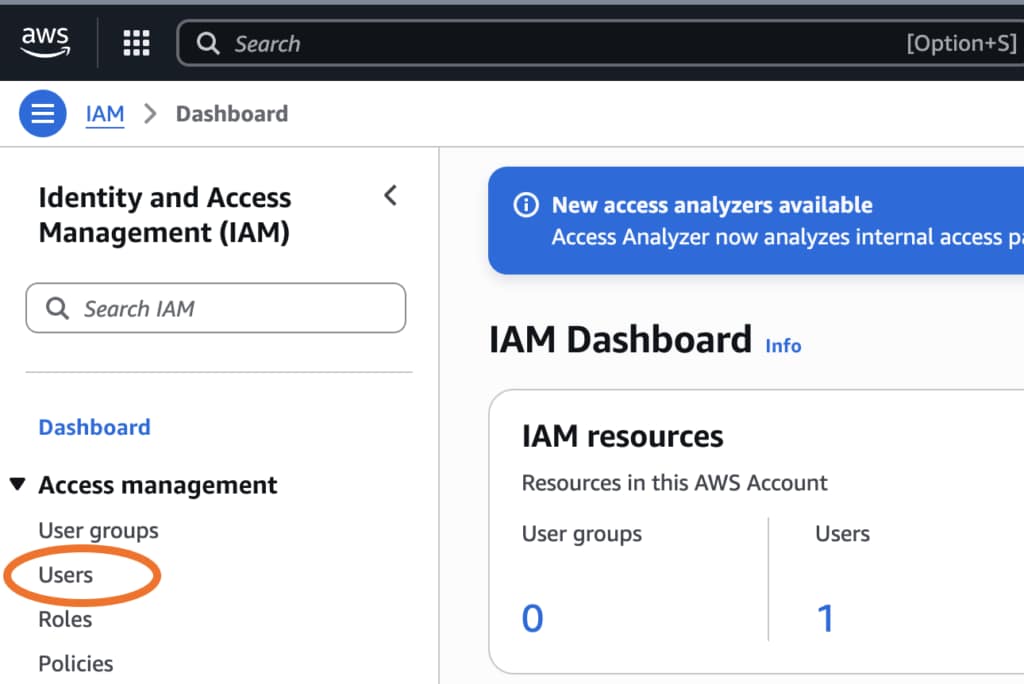Focus the top AWS Search field

click(x=560, y=44)
